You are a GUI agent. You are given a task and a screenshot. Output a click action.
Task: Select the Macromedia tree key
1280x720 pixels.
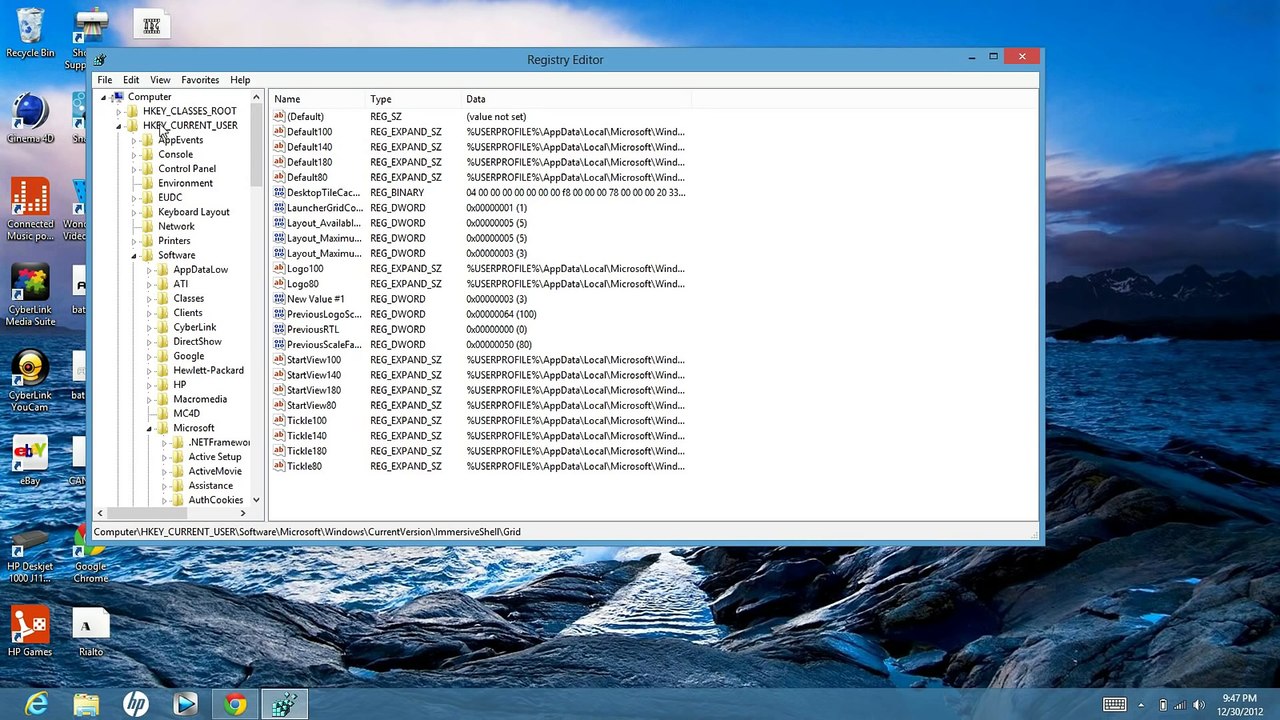[x=200, y=399]
